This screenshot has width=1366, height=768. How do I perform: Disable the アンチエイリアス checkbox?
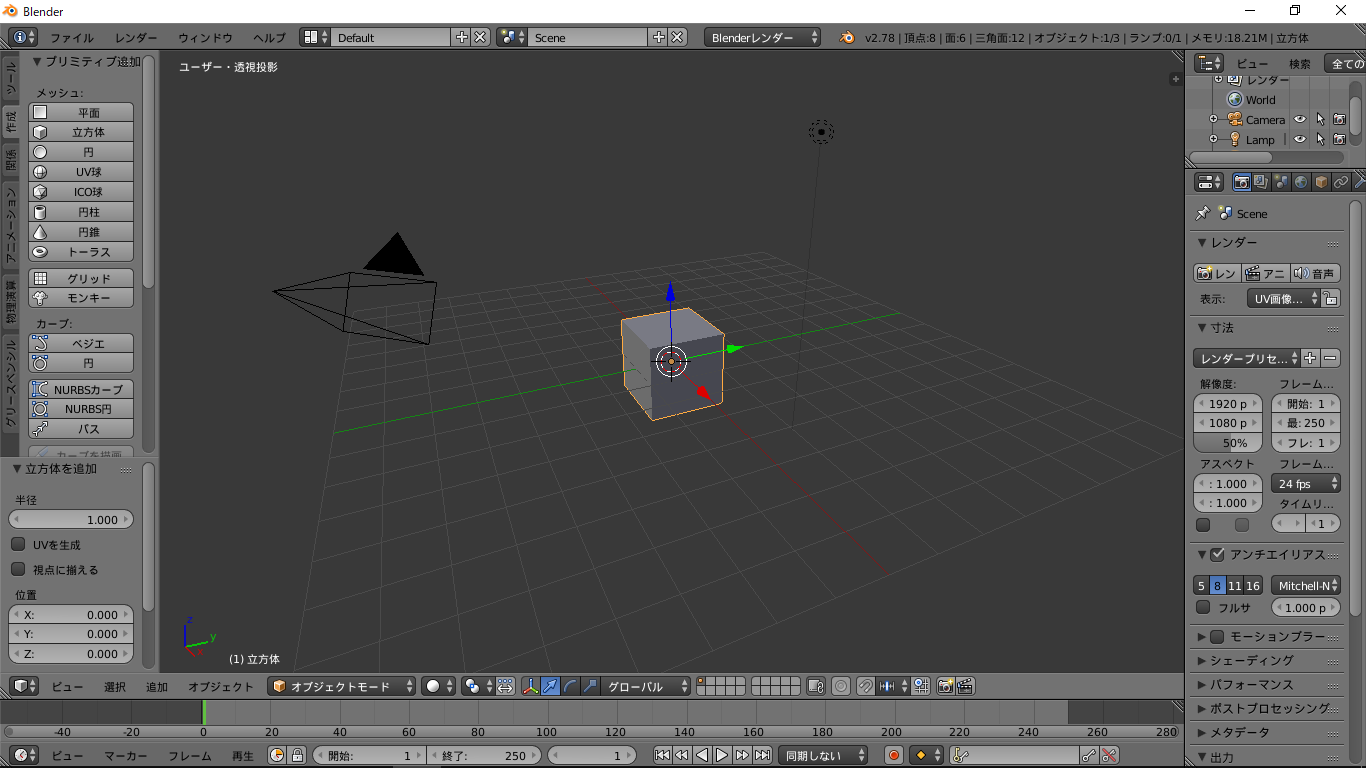pos(1217,554)
